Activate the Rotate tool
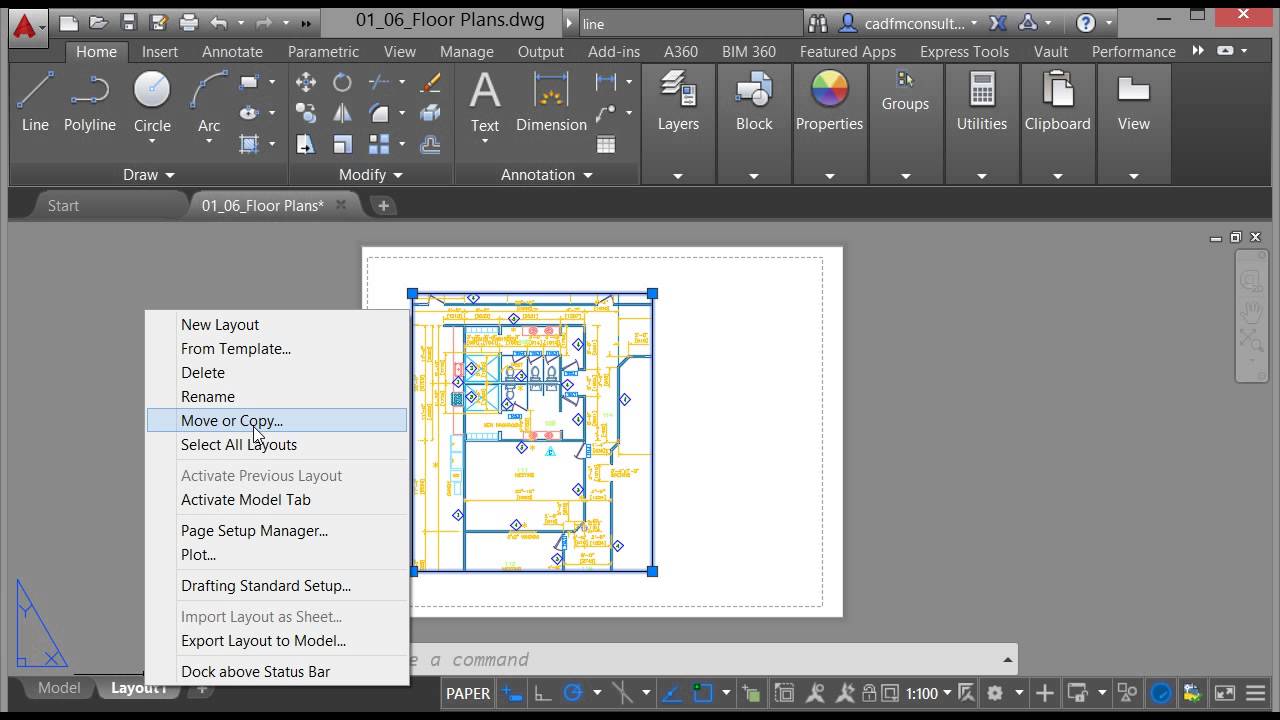Viewport: 1280px width, 720px height. tap(341, 82)
